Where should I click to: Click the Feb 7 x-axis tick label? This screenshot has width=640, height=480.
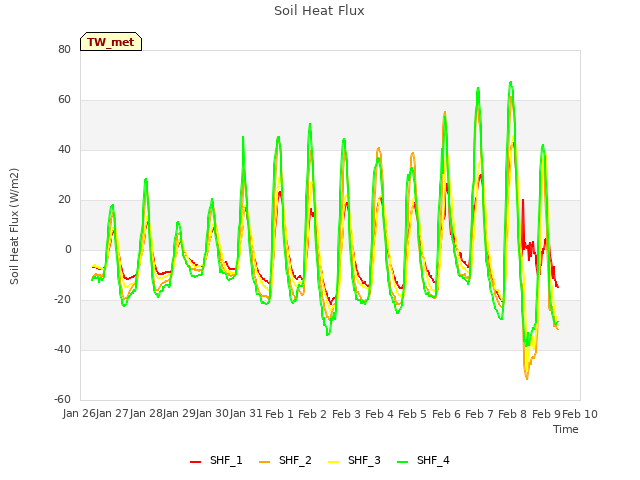tap(479, 414)
